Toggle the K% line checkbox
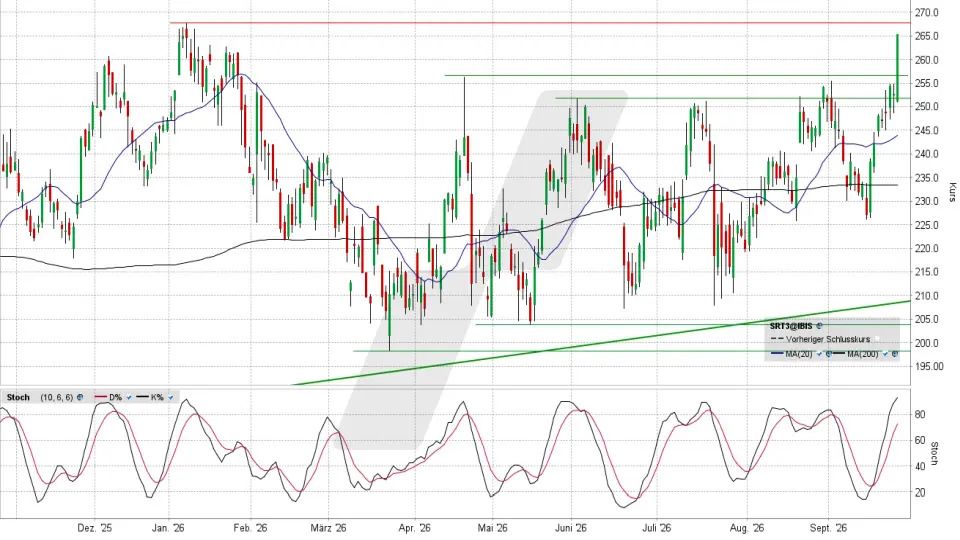960x540 pixels. [x=170, y=397]
